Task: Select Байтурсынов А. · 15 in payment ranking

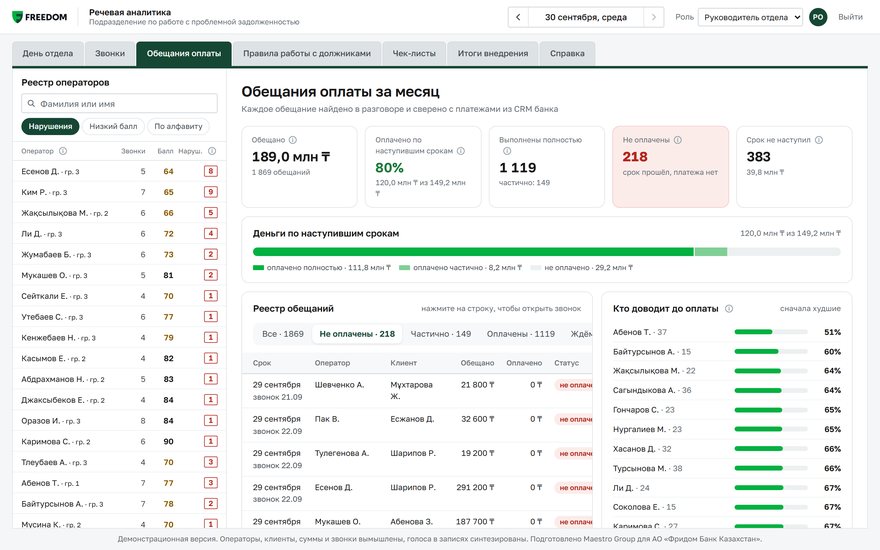Action: [x=726, y=351]
